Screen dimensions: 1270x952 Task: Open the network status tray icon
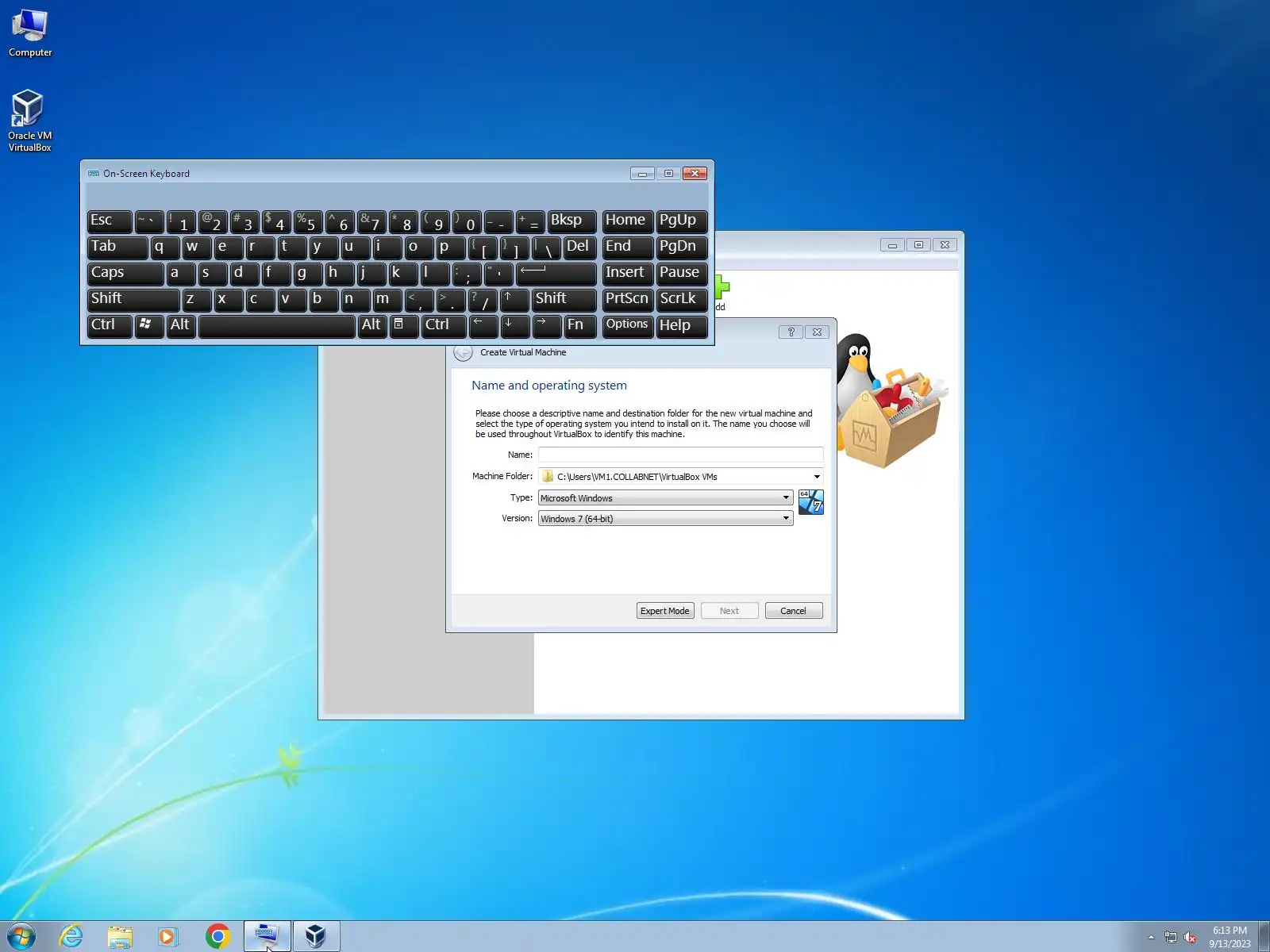(1171, 937)
